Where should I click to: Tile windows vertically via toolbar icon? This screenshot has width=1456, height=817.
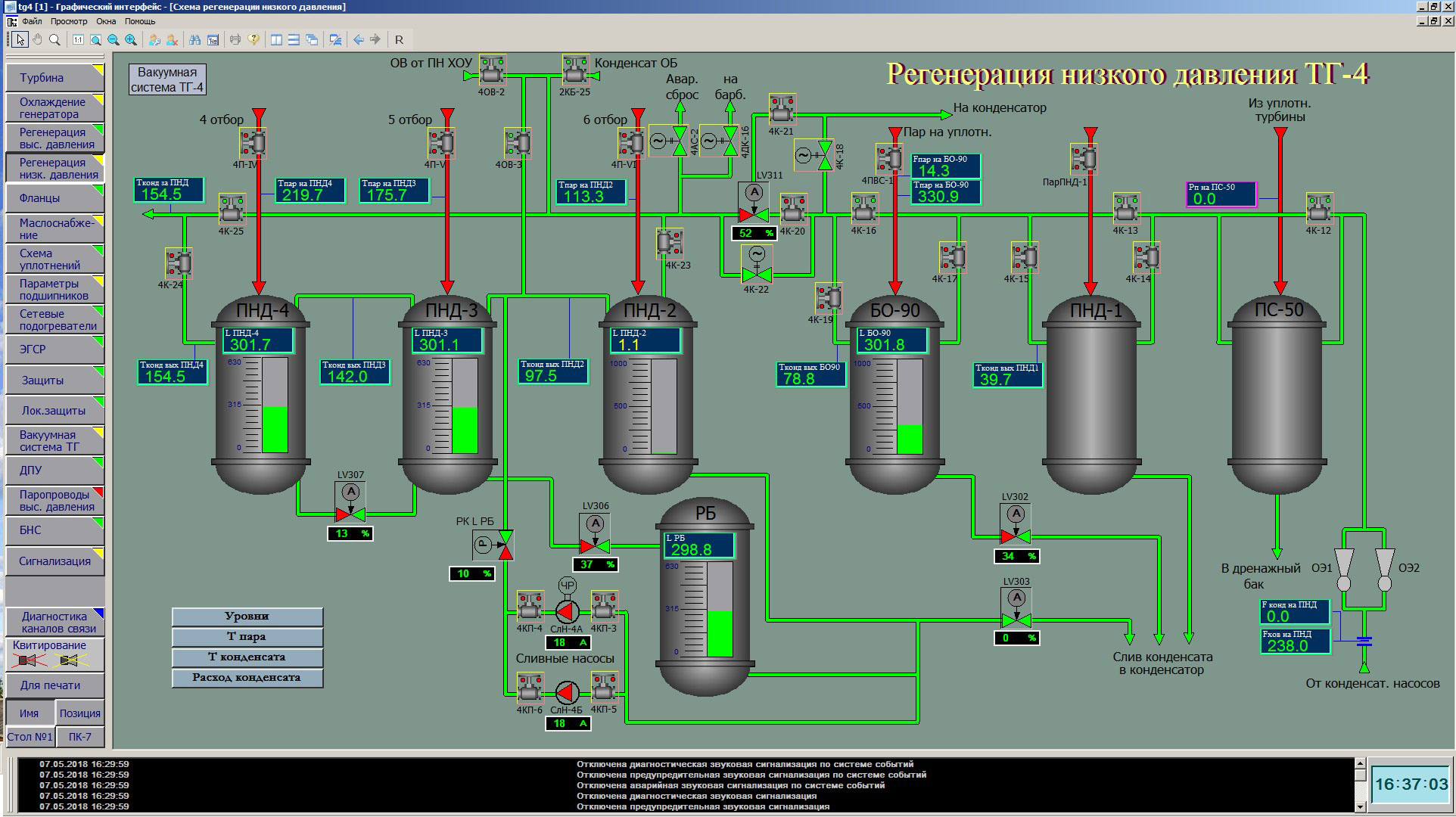(276, 40)
